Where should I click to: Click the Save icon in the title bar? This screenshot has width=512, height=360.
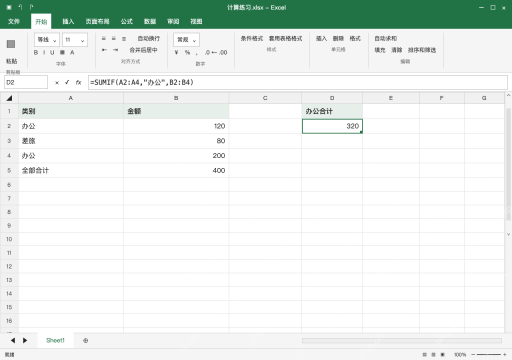click(9, 7)
